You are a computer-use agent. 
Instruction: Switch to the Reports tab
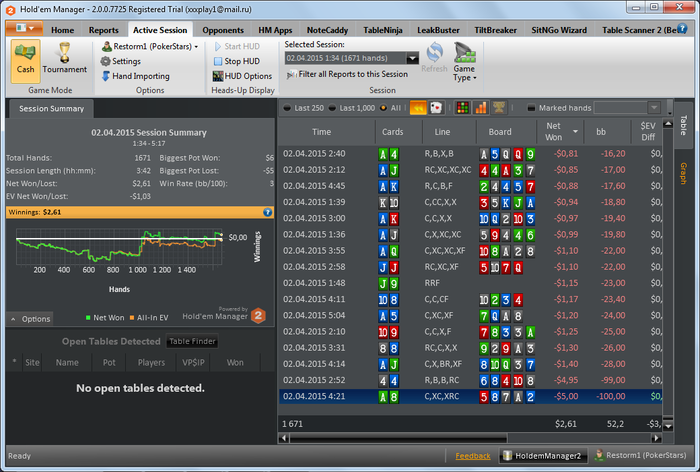(x=104, y=30)
